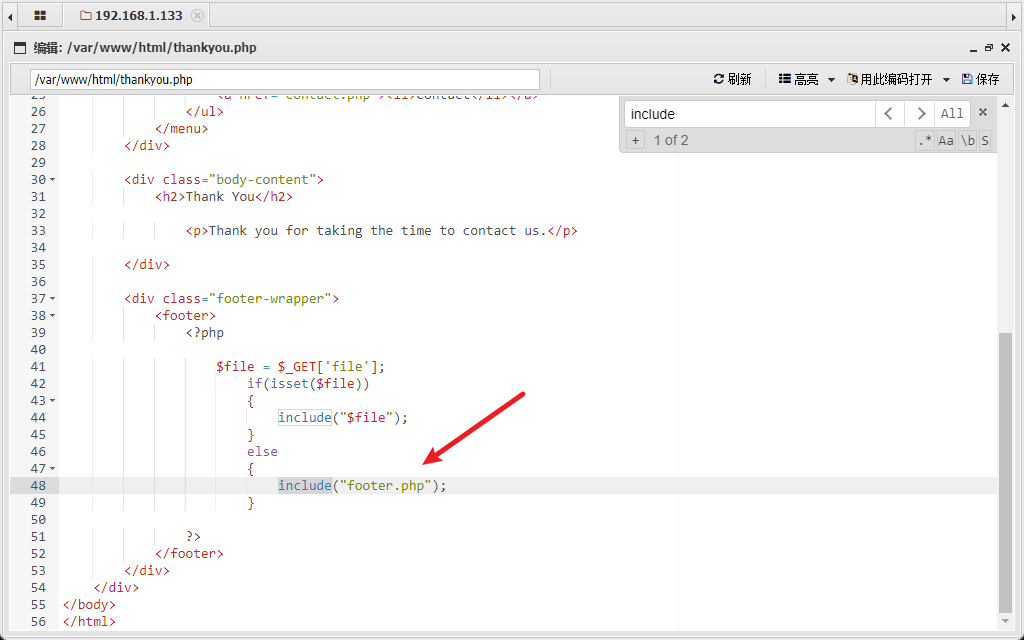The image size is (1024, 640).
Task: Click the scrollbar up arrow
Action: [x=1006, y=105]
